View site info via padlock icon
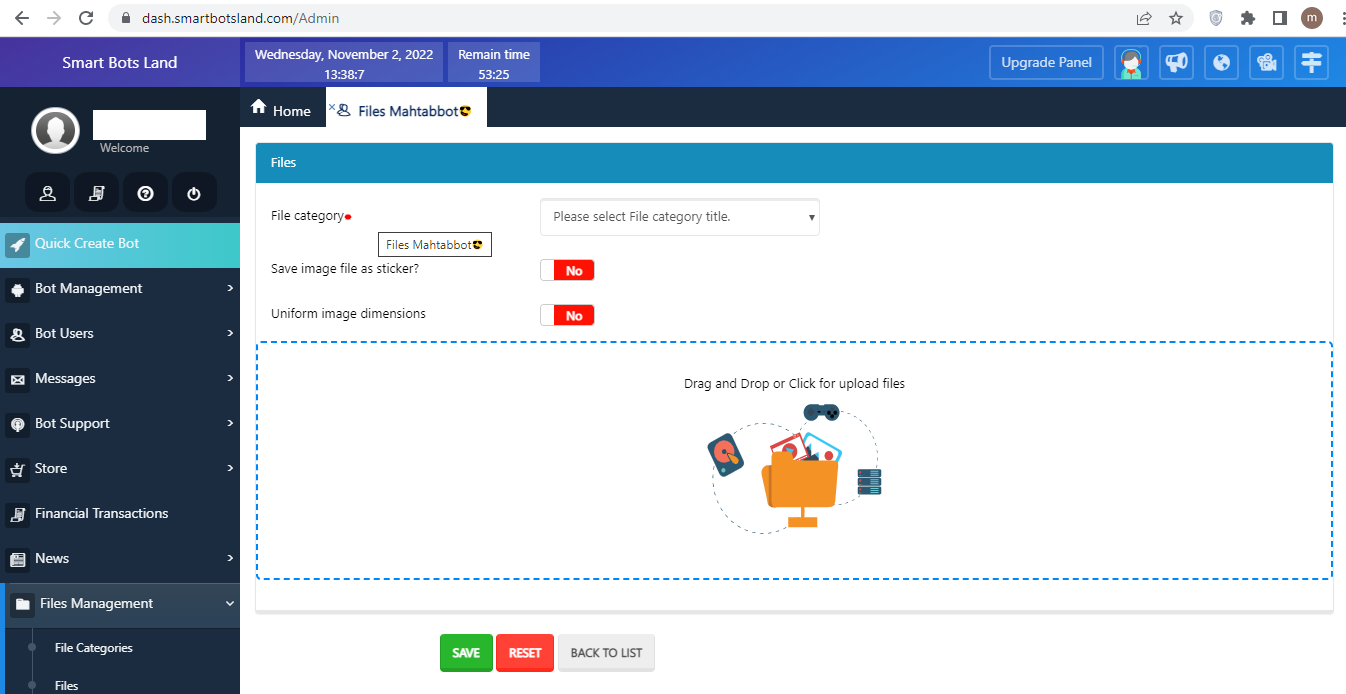Viewport: 1346px width, 694px height. click(x=126, y=18)
